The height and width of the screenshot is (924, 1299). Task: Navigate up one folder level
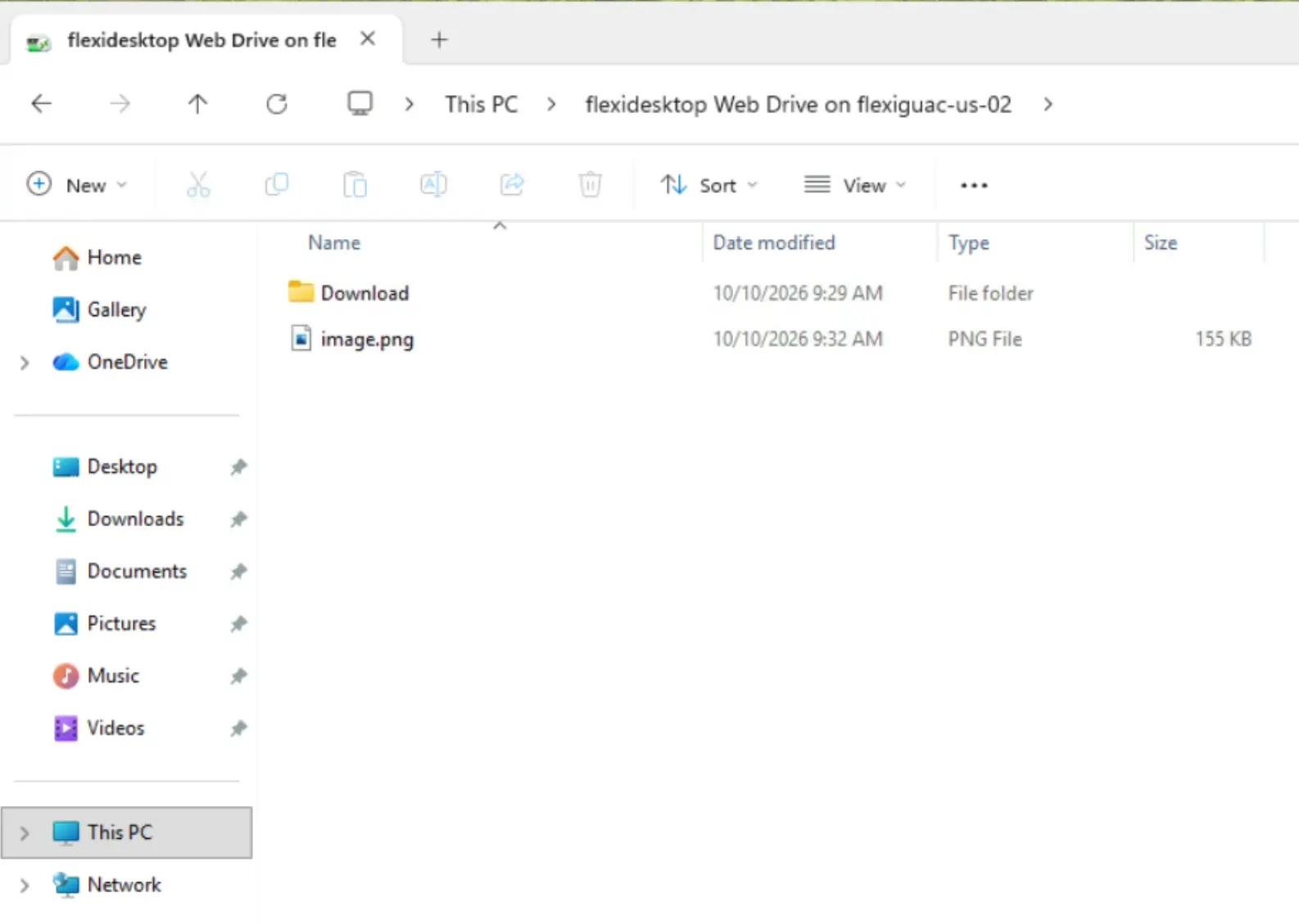tap(197, 104)
